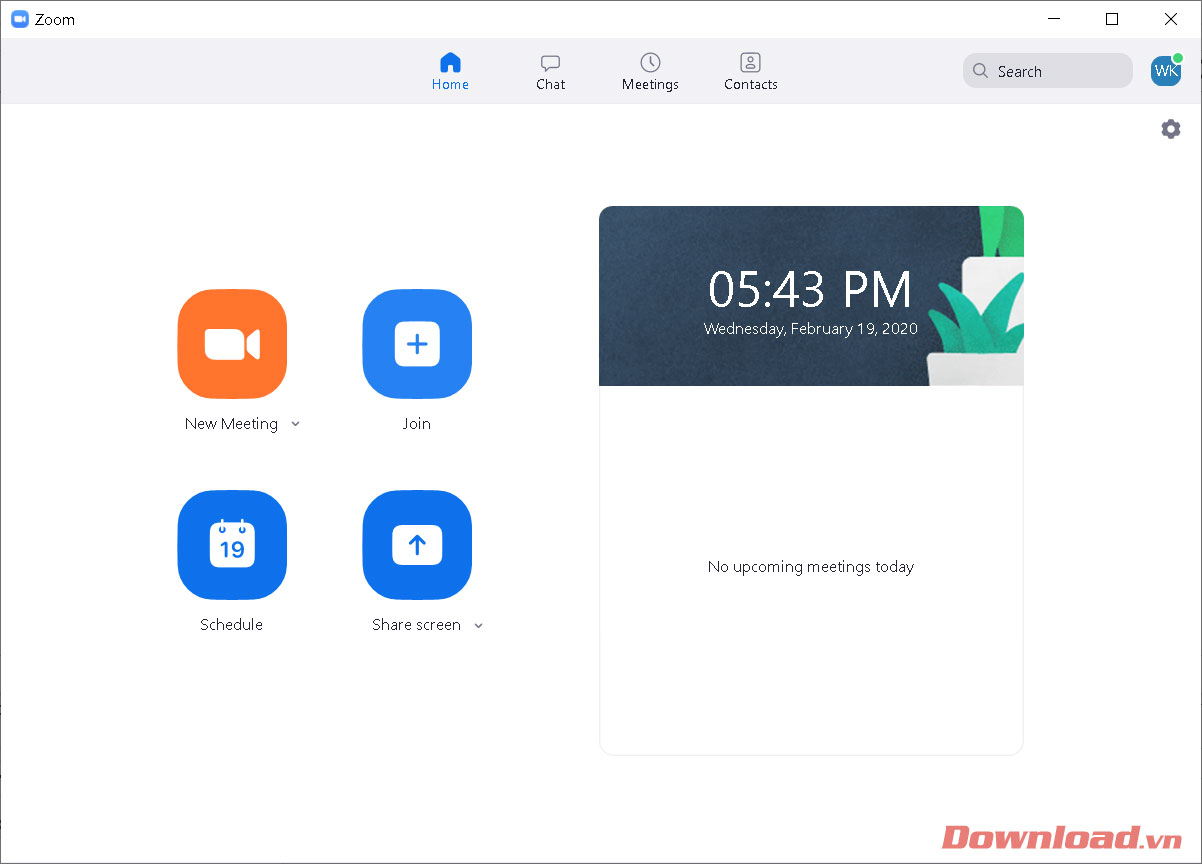The image size is (1202, 864).
Task: Open the WK profile avatar menu
Action: (1166, 71)
